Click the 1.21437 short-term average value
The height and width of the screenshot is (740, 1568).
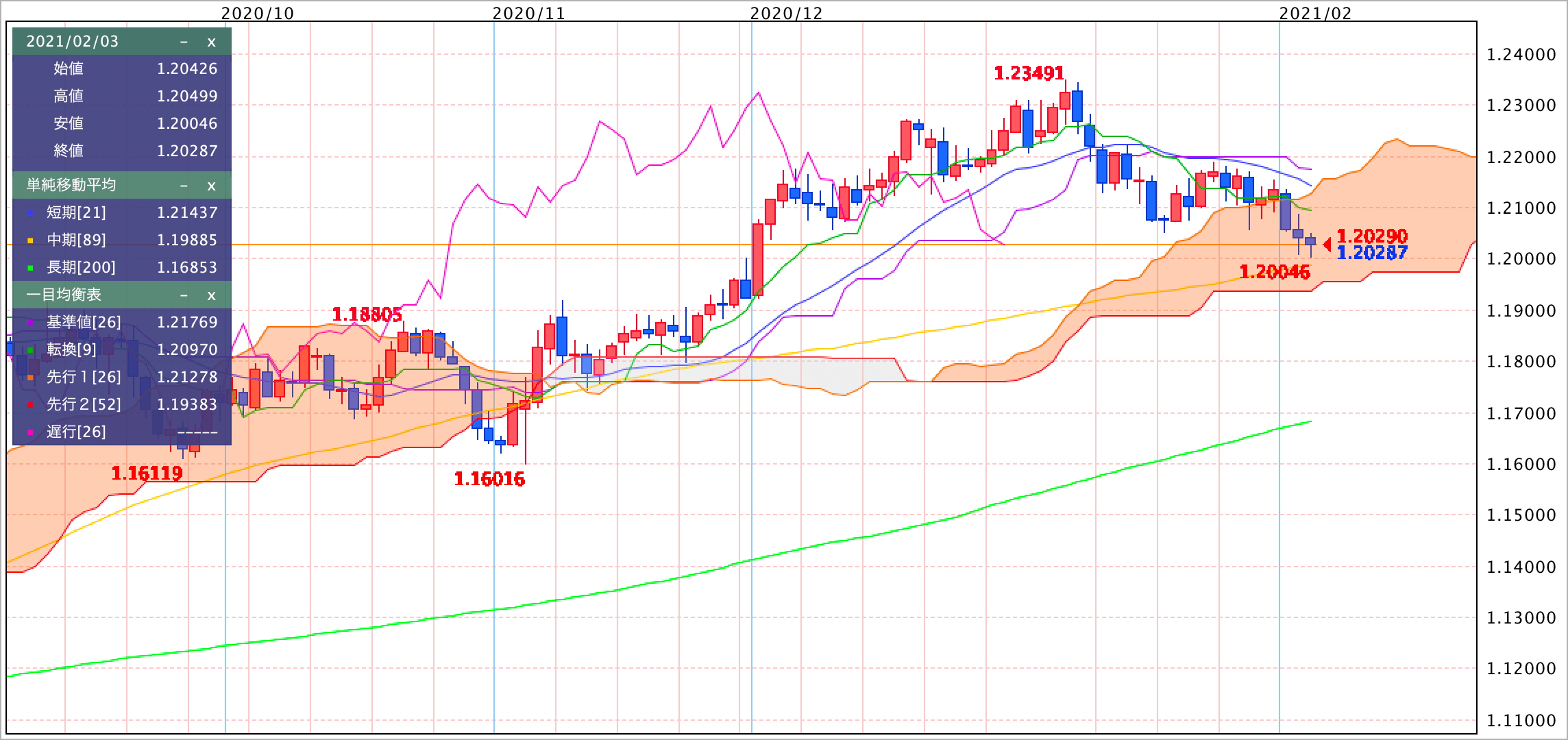coord(187,212)
